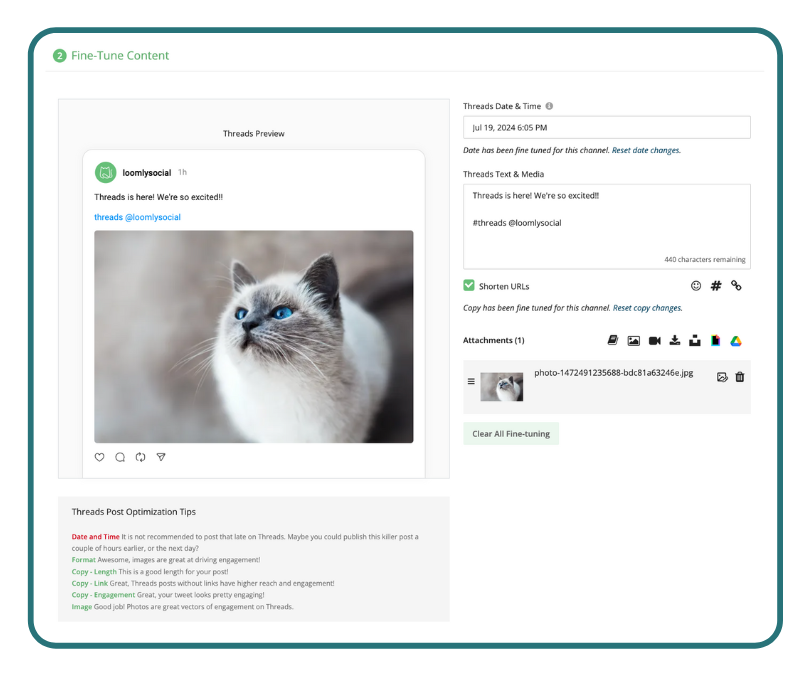Screen dimensions: 810x675
Task: Uncheck the Shorten URLs checkbox
Action: (x=469, y=286)
